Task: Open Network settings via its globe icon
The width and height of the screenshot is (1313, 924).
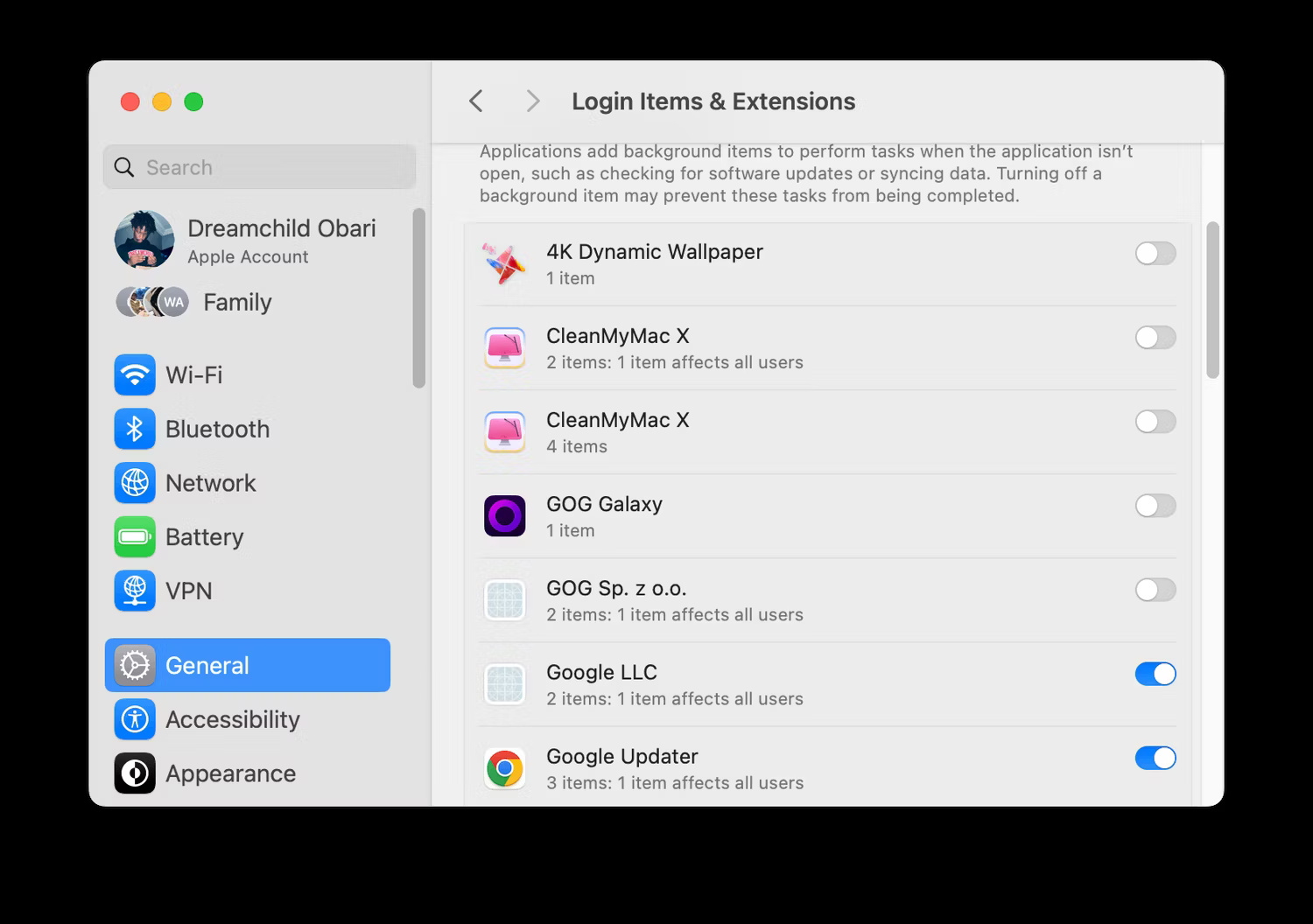Action: click(x=135, y=483)
